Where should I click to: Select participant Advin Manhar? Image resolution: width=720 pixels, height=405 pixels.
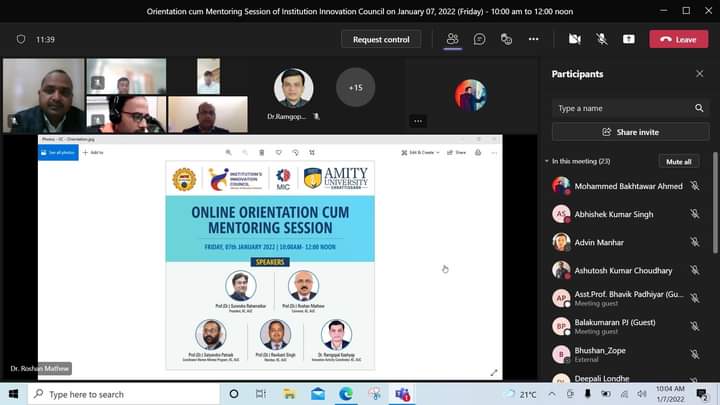coord(599,242)
